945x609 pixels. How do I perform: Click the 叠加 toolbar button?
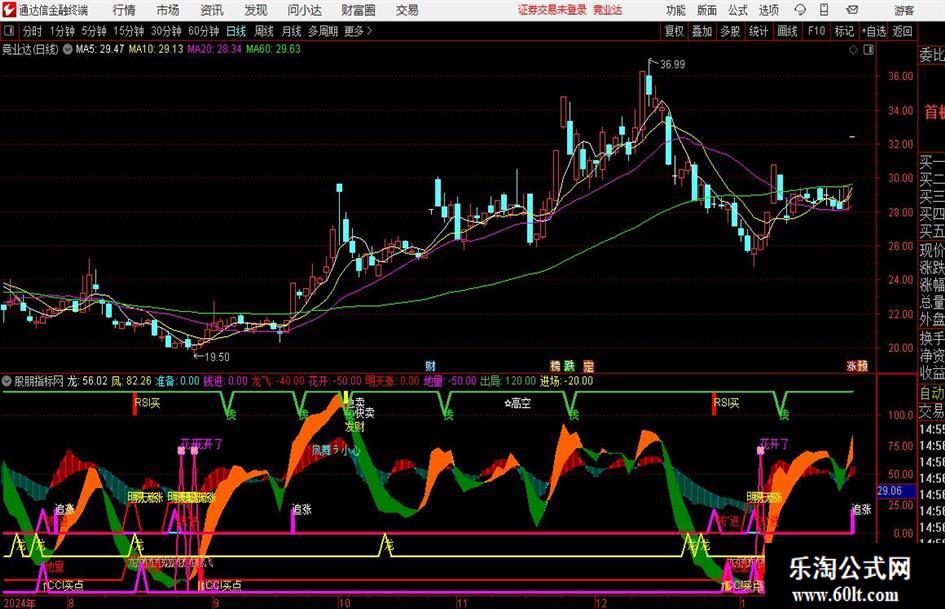[702, 31]
